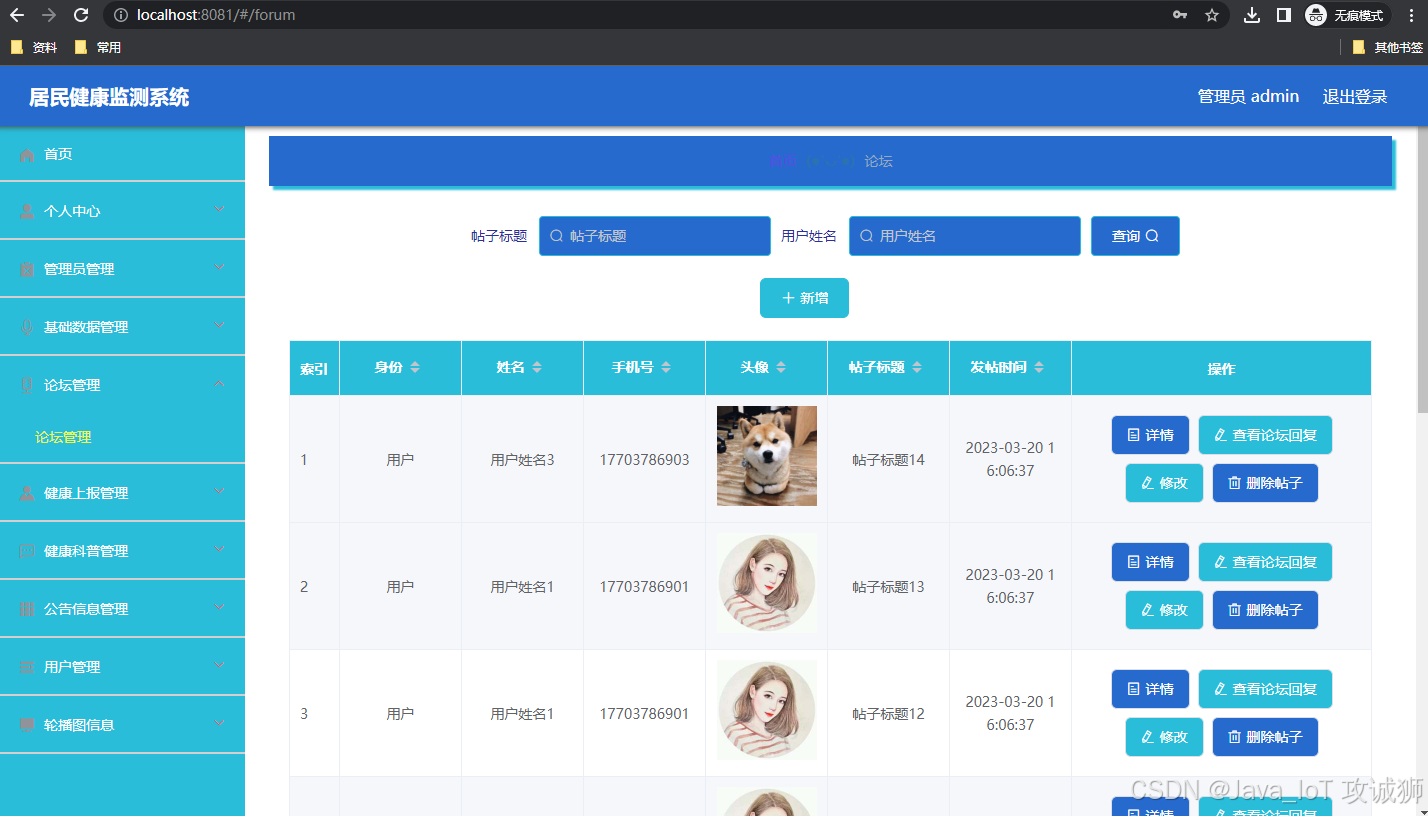This screenshot has height=816, width=1428.
Task: Click the icon beside 健康科普管理
Action: (27, 551)
